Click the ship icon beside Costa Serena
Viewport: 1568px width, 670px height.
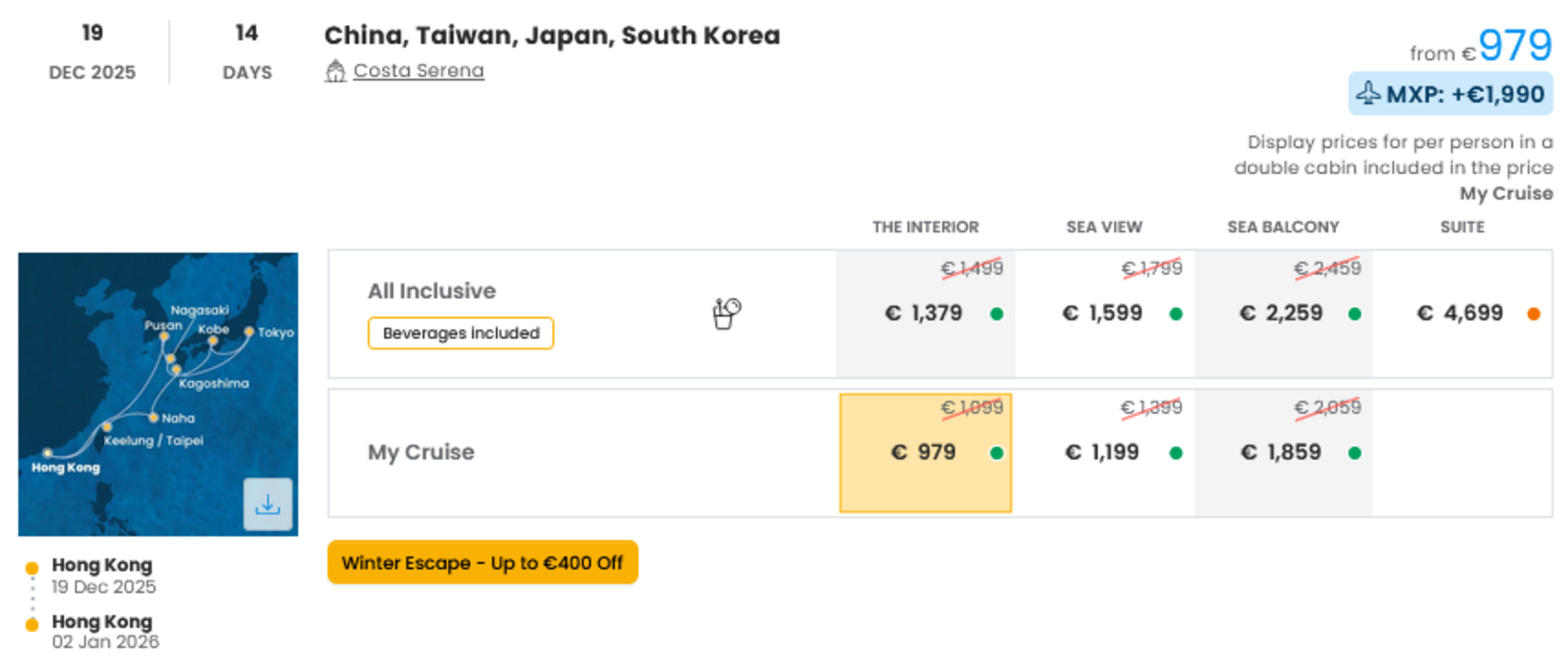point(335,71)
